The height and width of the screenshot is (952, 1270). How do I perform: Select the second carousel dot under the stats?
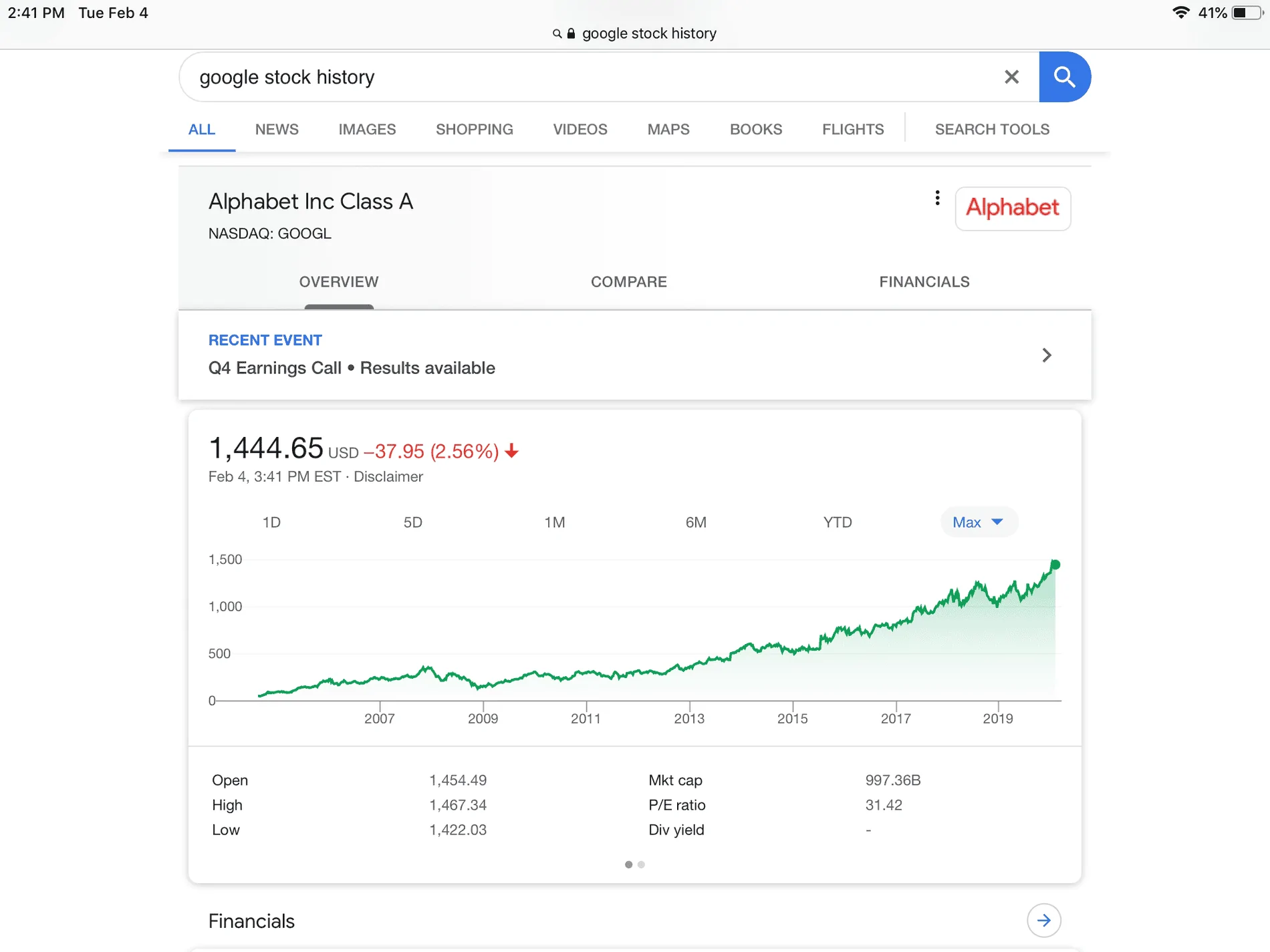tap(641, 864)
